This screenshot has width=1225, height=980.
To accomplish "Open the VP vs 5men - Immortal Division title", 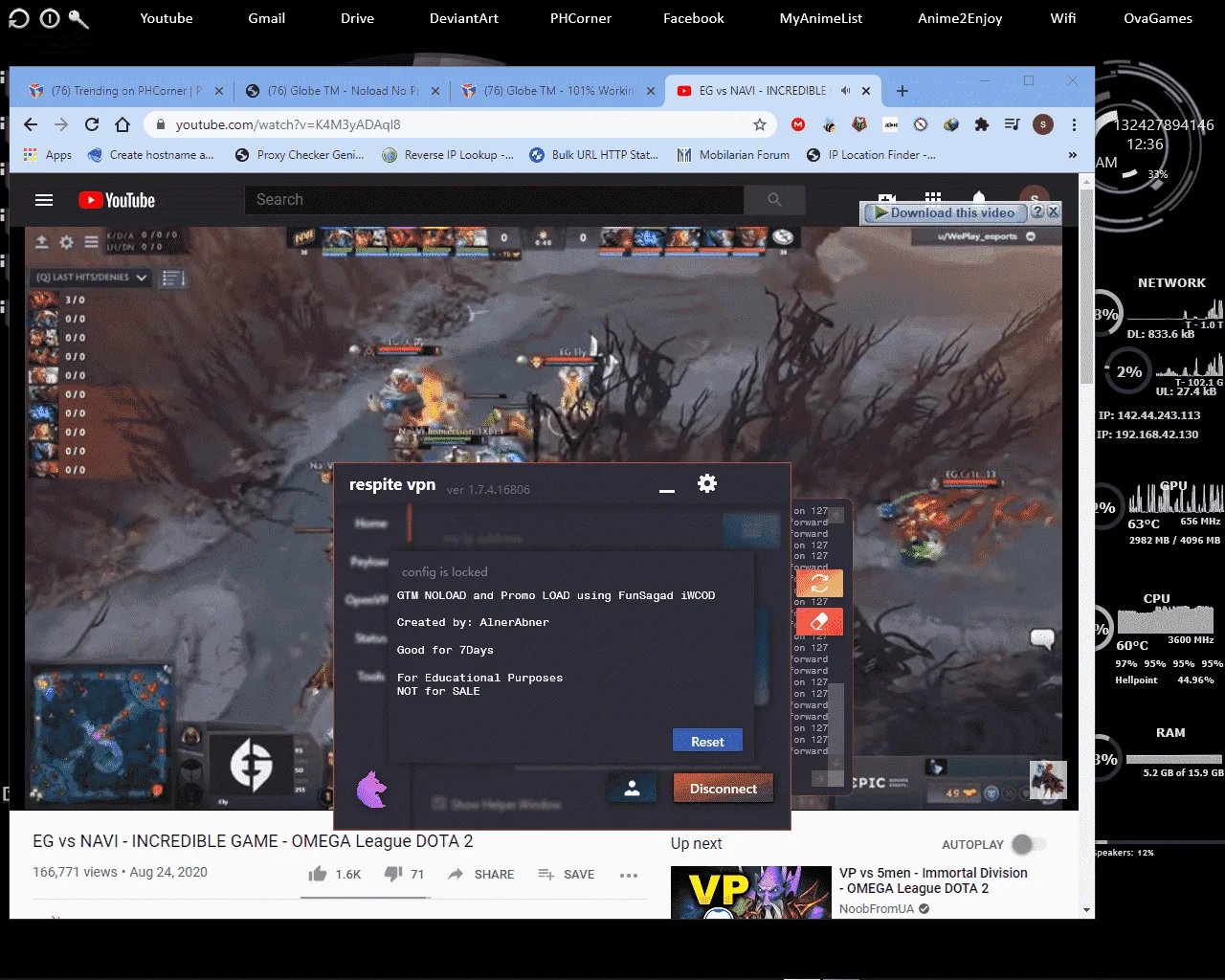I will pyautogui.click(x=933, y=880).
